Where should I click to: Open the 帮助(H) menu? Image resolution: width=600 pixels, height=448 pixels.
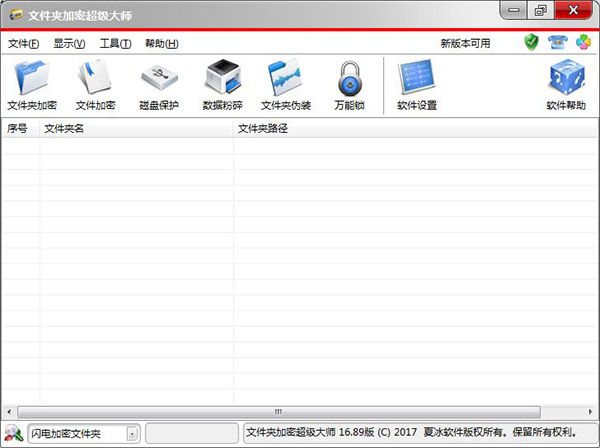point(162,44)
